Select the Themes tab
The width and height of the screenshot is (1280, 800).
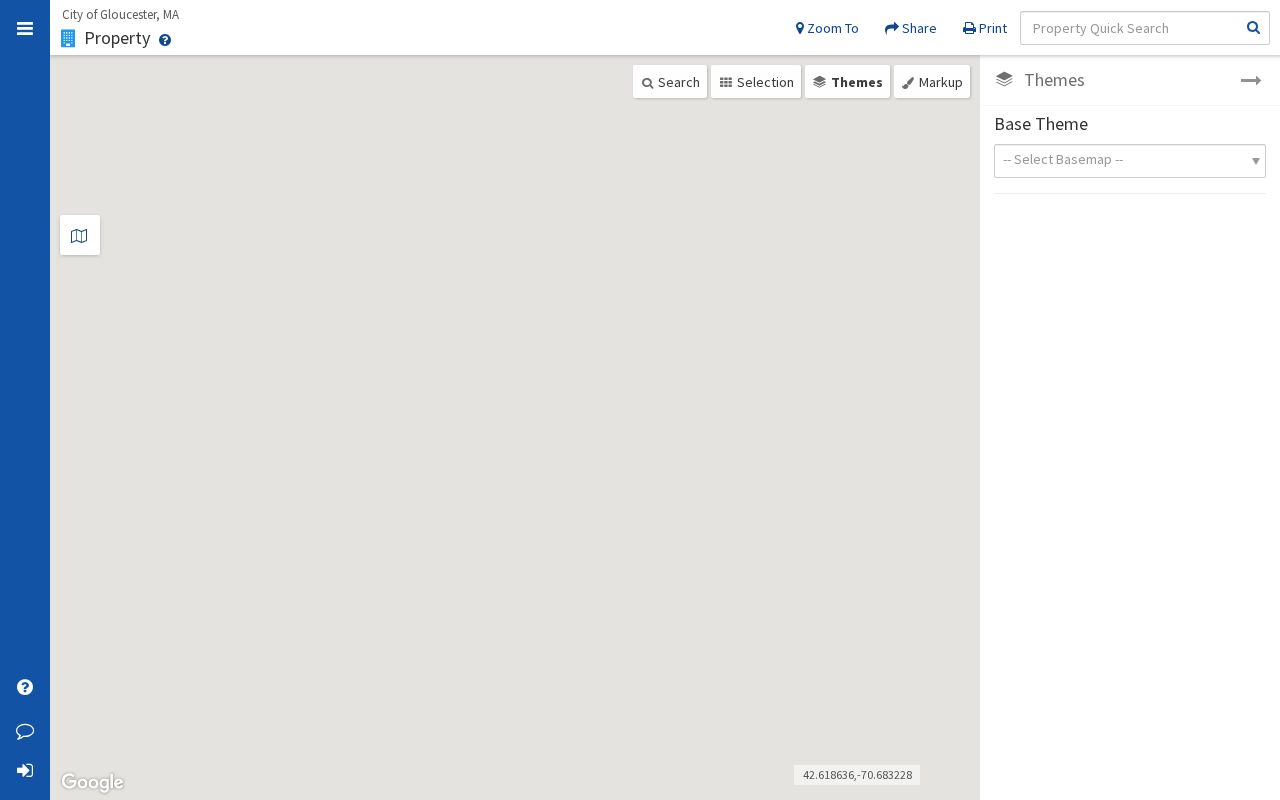tap(847, 82)
